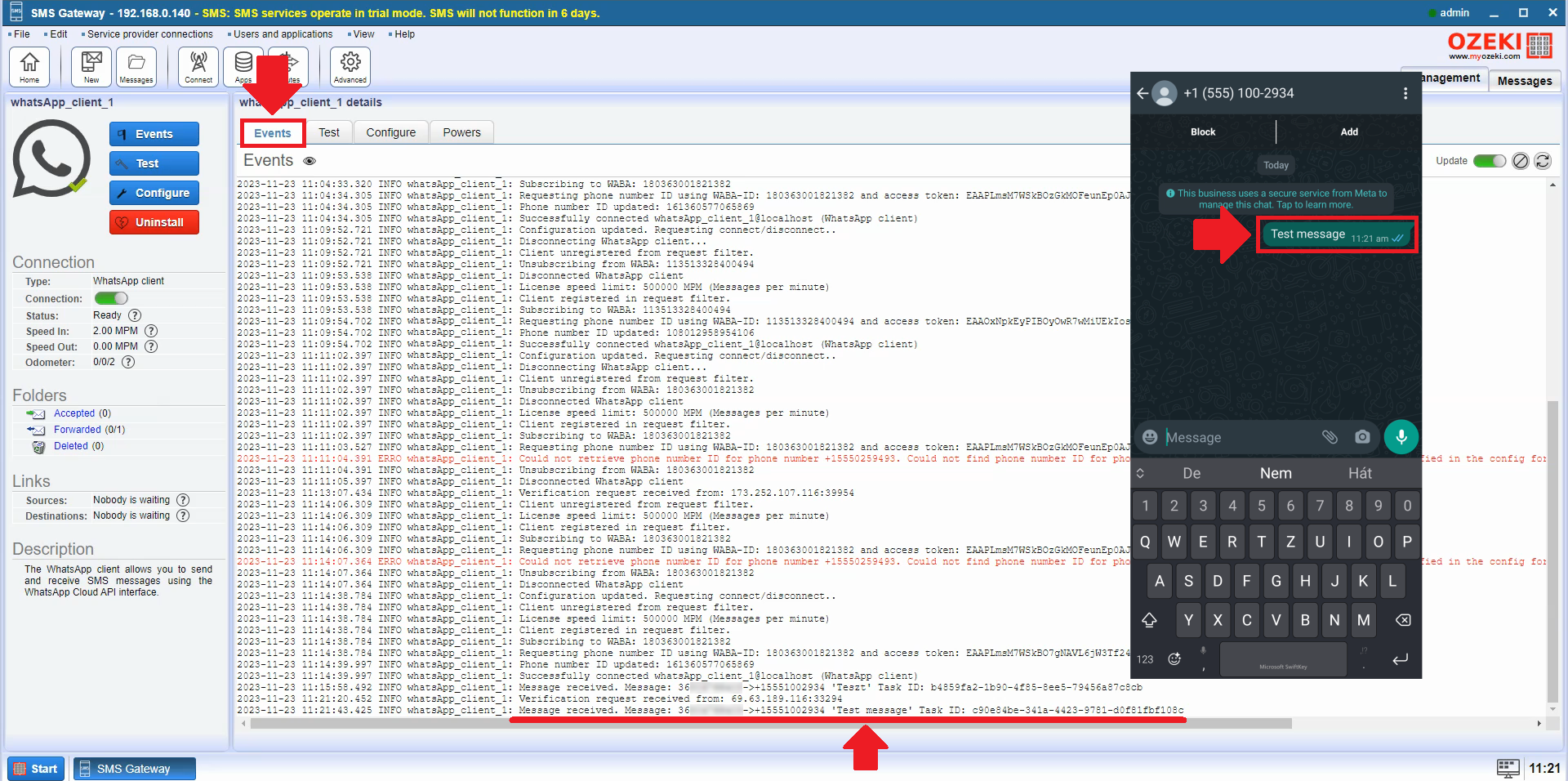
Task: Click the blue Configure button in sidebar
Action: [x=154, y=193]
